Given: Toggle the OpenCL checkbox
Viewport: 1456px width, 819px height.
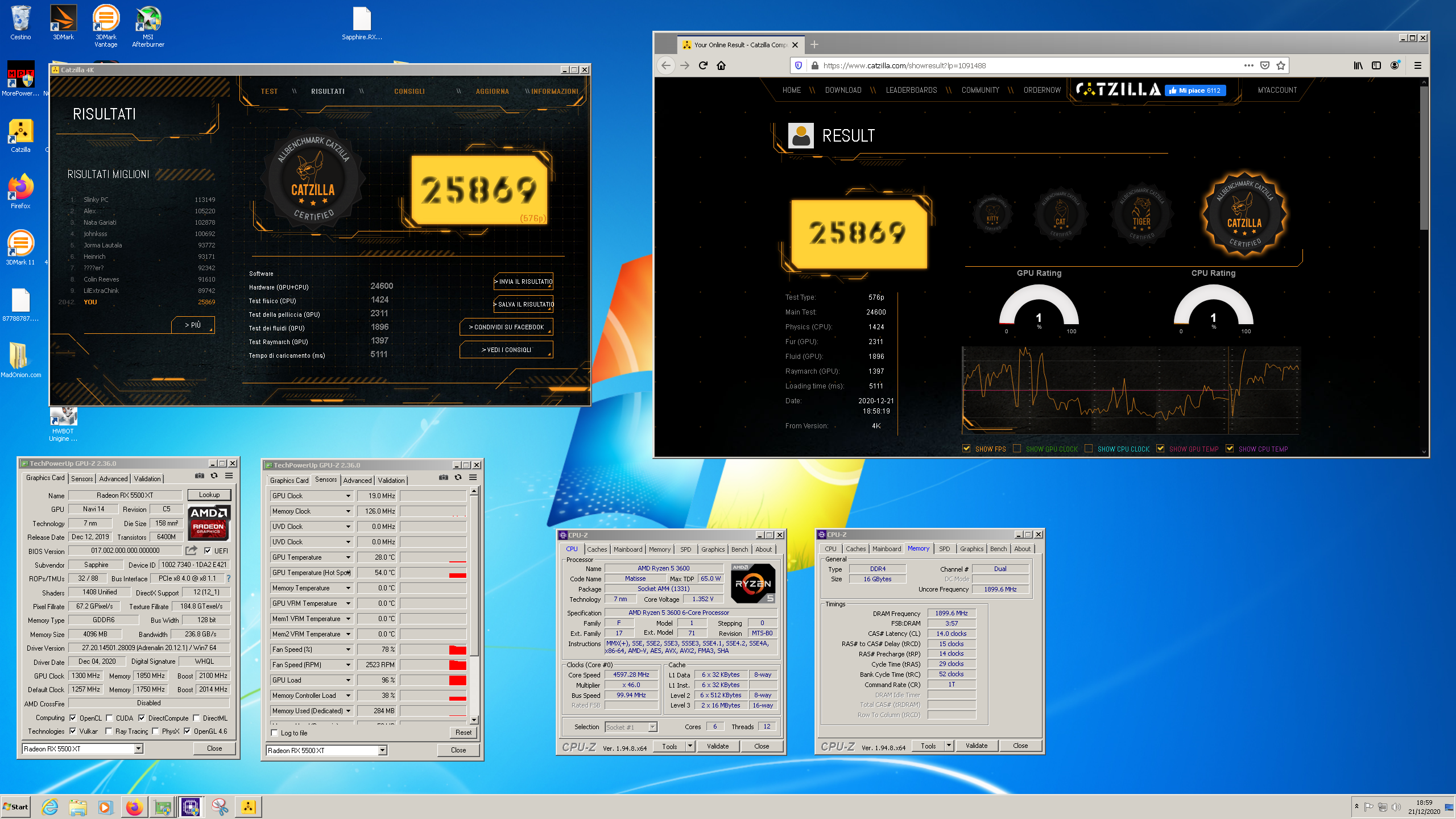Looking at the screenshot, I should pos(73,718).
